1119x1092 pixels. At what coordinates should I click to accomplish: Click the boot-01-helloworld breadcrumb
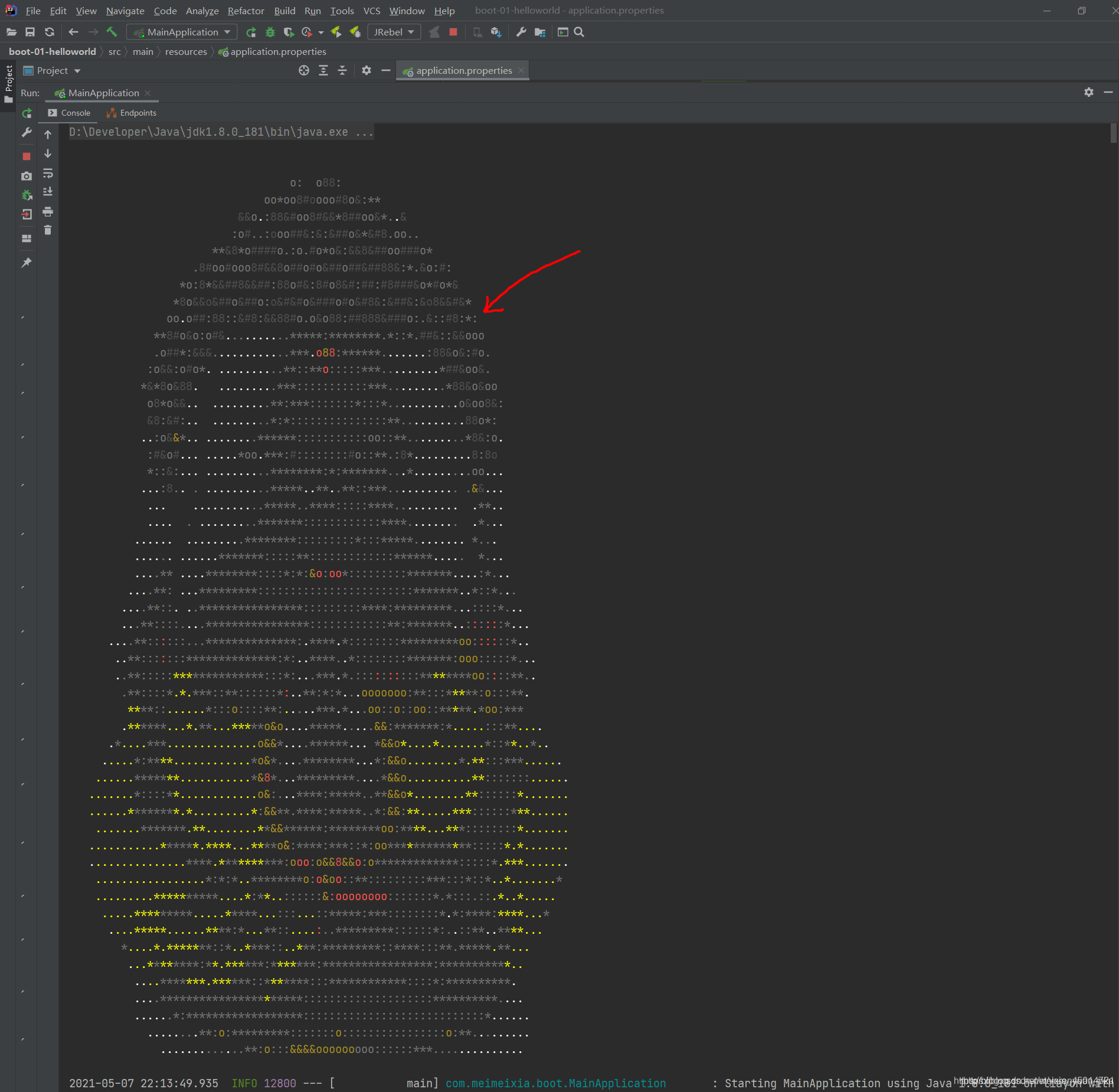tap(53, 51)
